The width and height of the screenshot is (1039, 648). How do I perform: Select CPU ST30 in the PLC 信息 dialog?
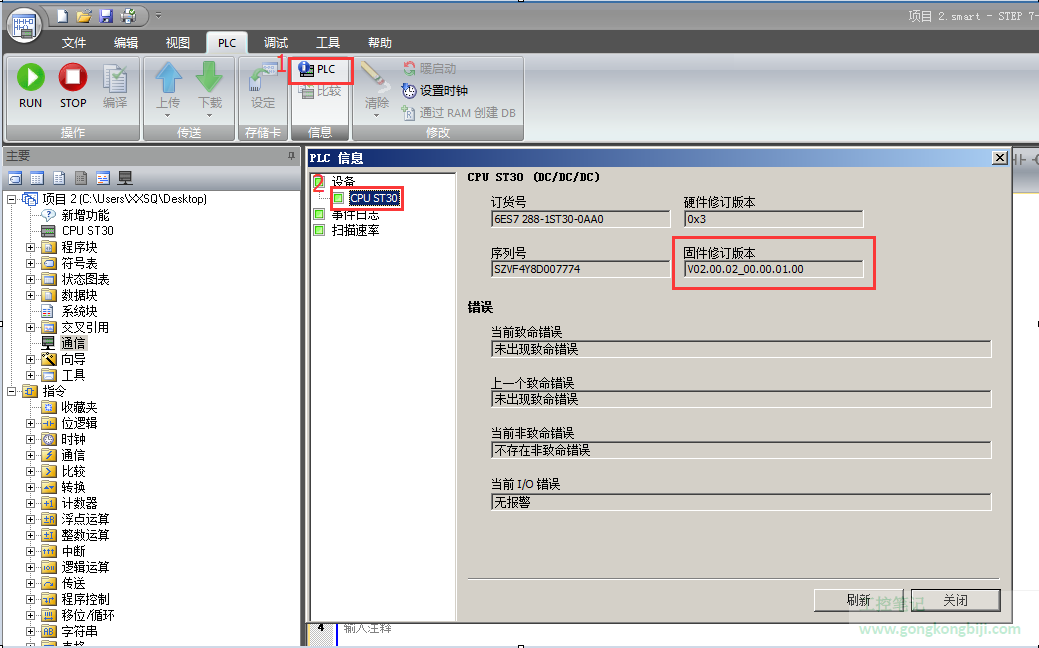point(374,198)
